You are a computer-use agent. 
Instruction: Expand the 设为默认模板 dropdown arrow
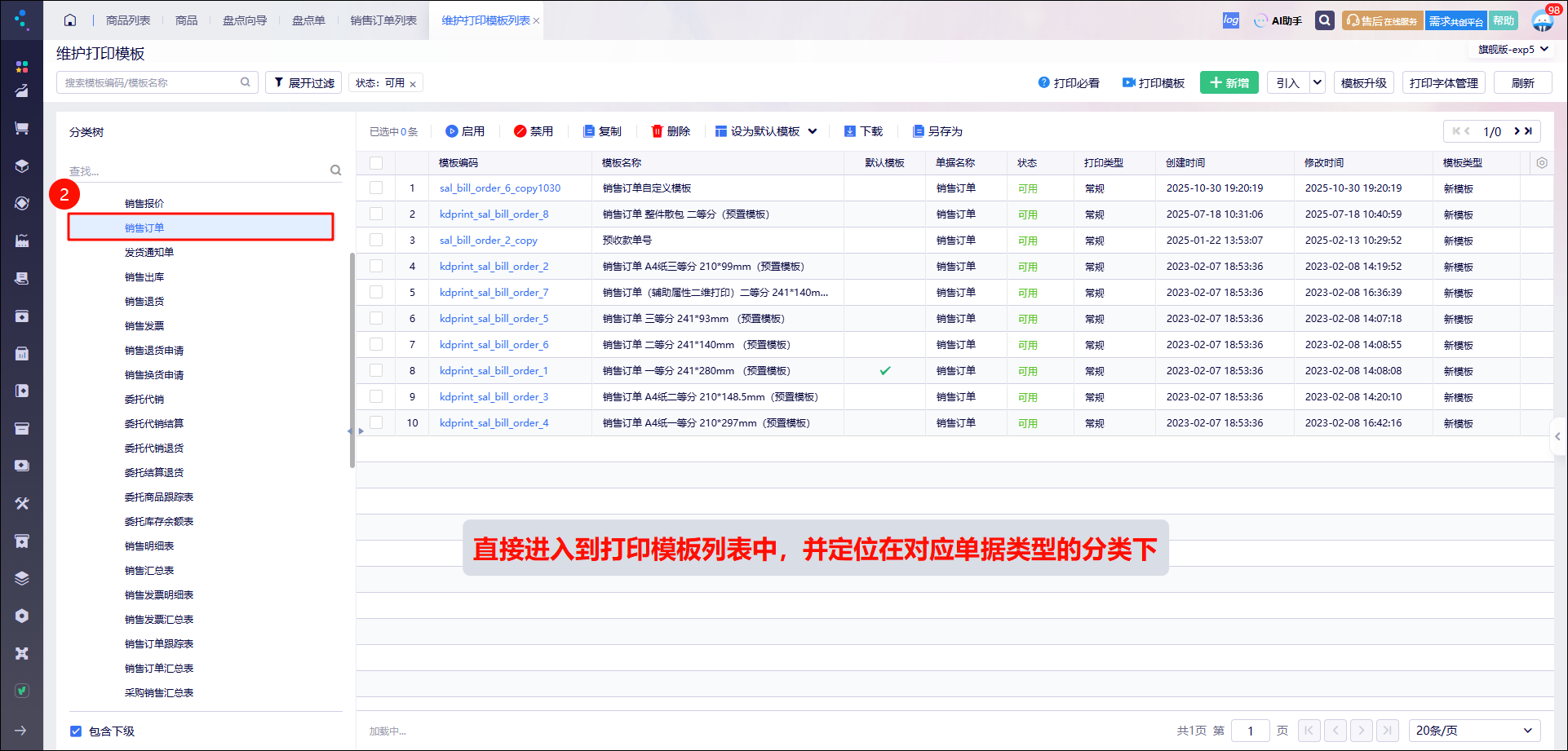(x=813, y=131)
